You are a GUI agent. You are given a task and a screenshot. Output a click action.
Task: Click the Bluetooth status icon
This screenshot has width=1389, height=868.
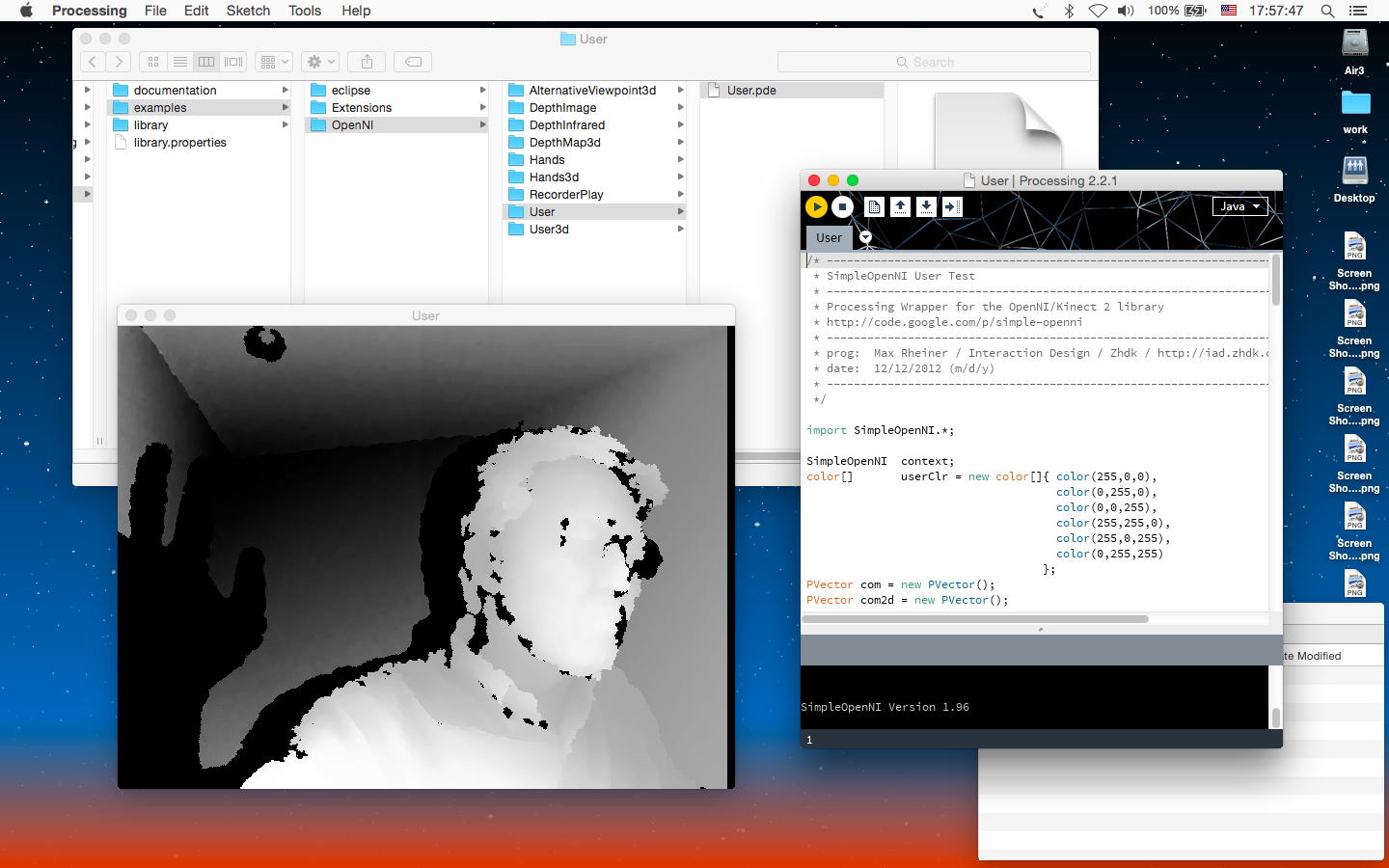tap(1069, 11)
